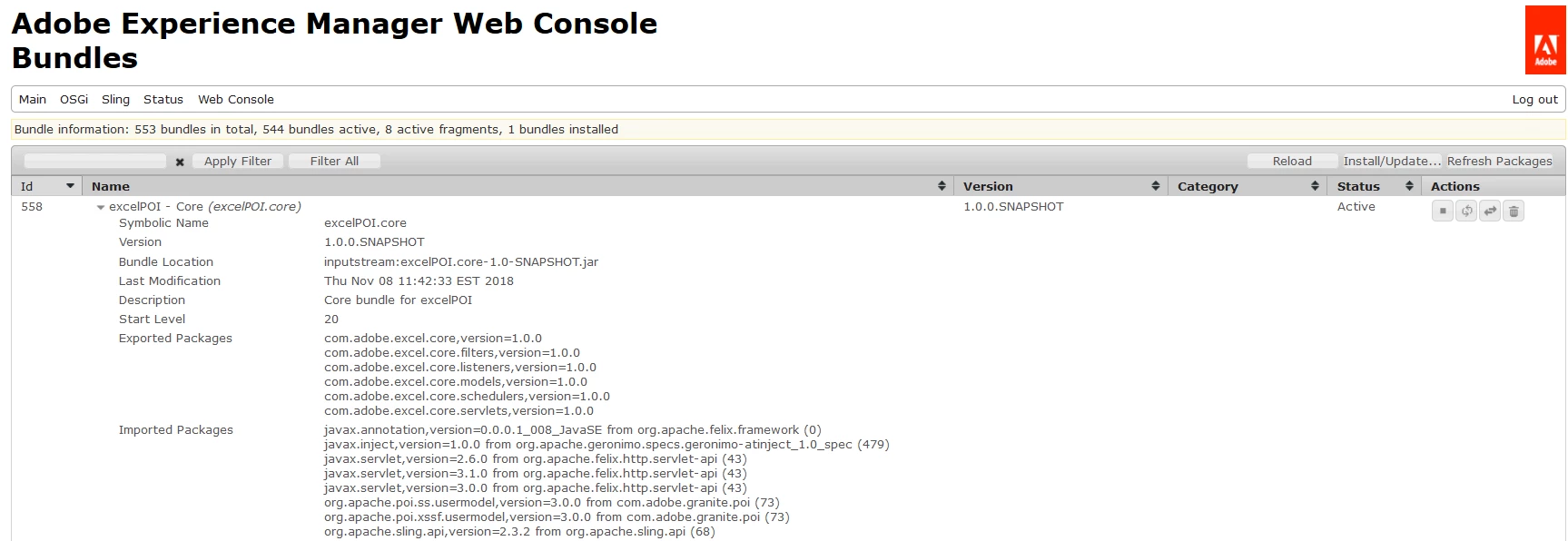Click exported package com.adobe.excel.core.servlets
Screen dimensions: 1568x541
[459, 411]
